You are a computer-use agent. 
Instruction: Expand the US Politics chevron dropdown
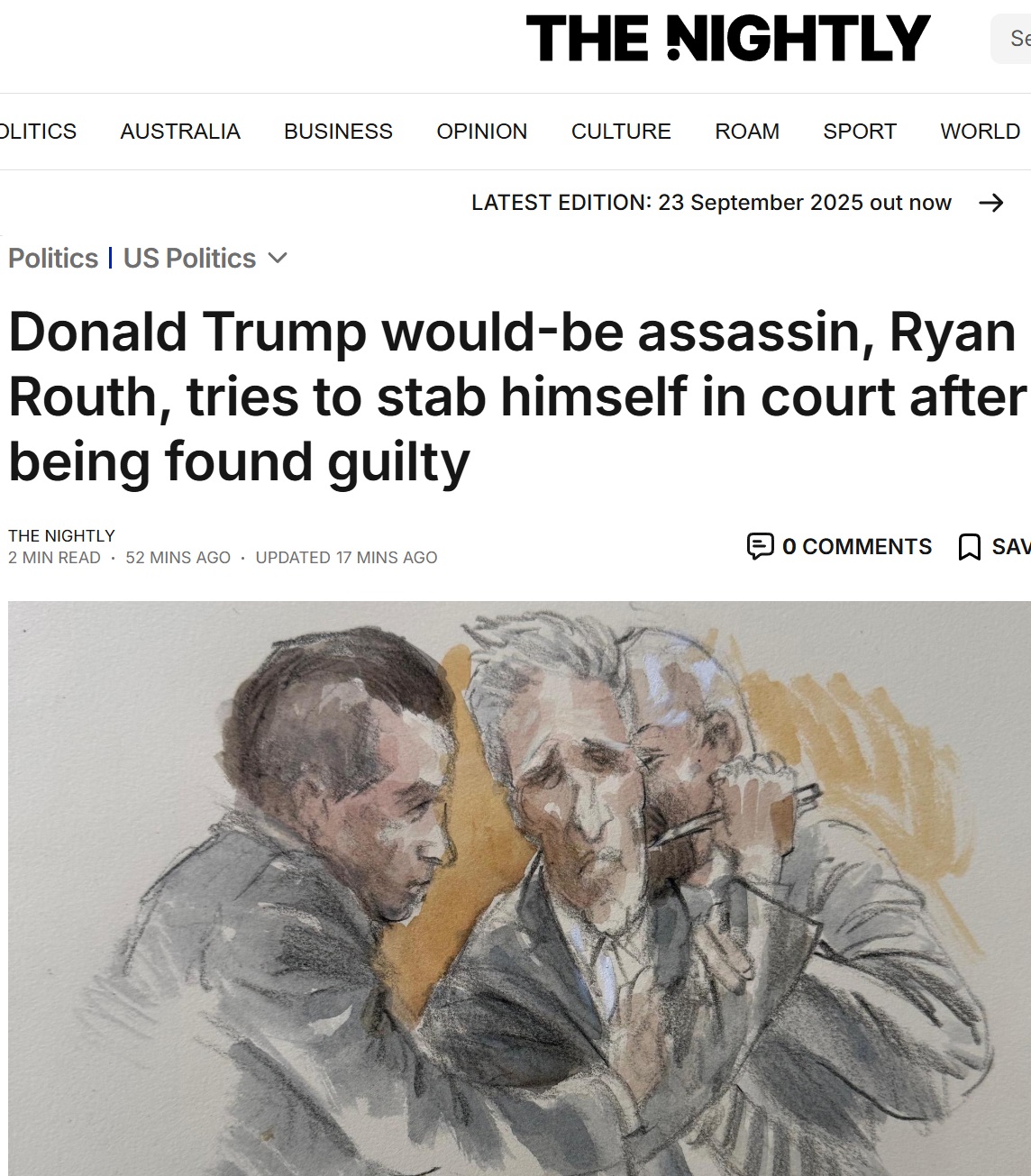pyautogui.click(x=278, y=259)
